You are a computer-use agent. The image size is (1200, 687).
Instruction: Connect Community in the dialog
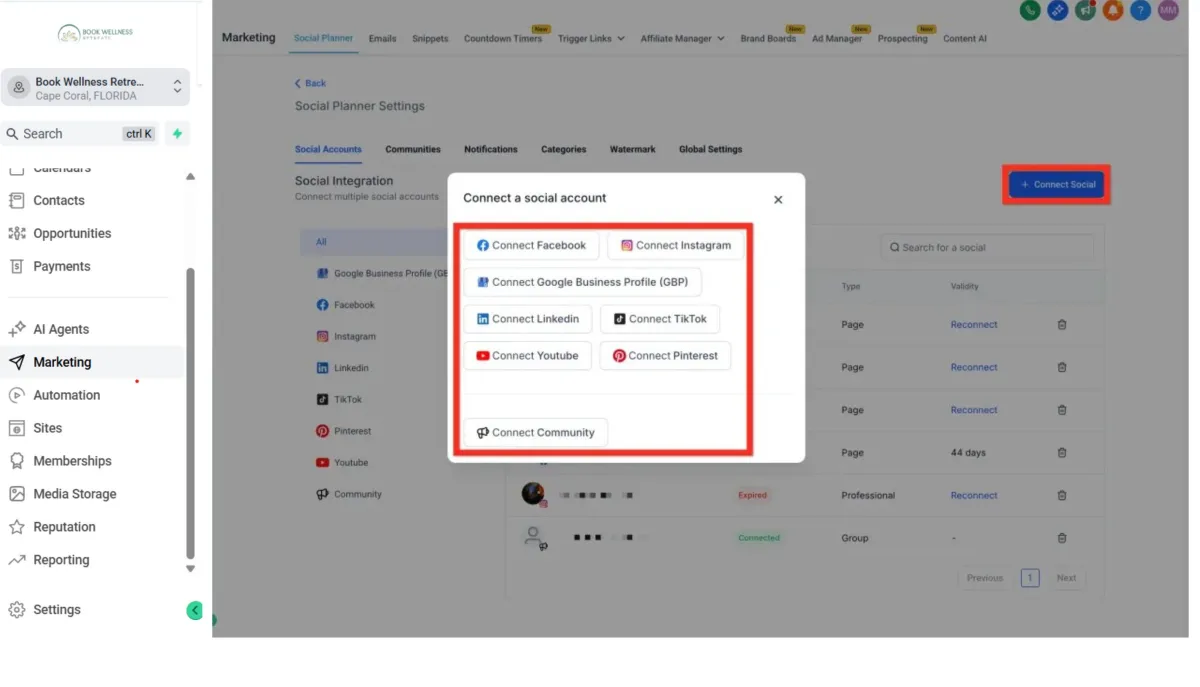click(536, 432)
